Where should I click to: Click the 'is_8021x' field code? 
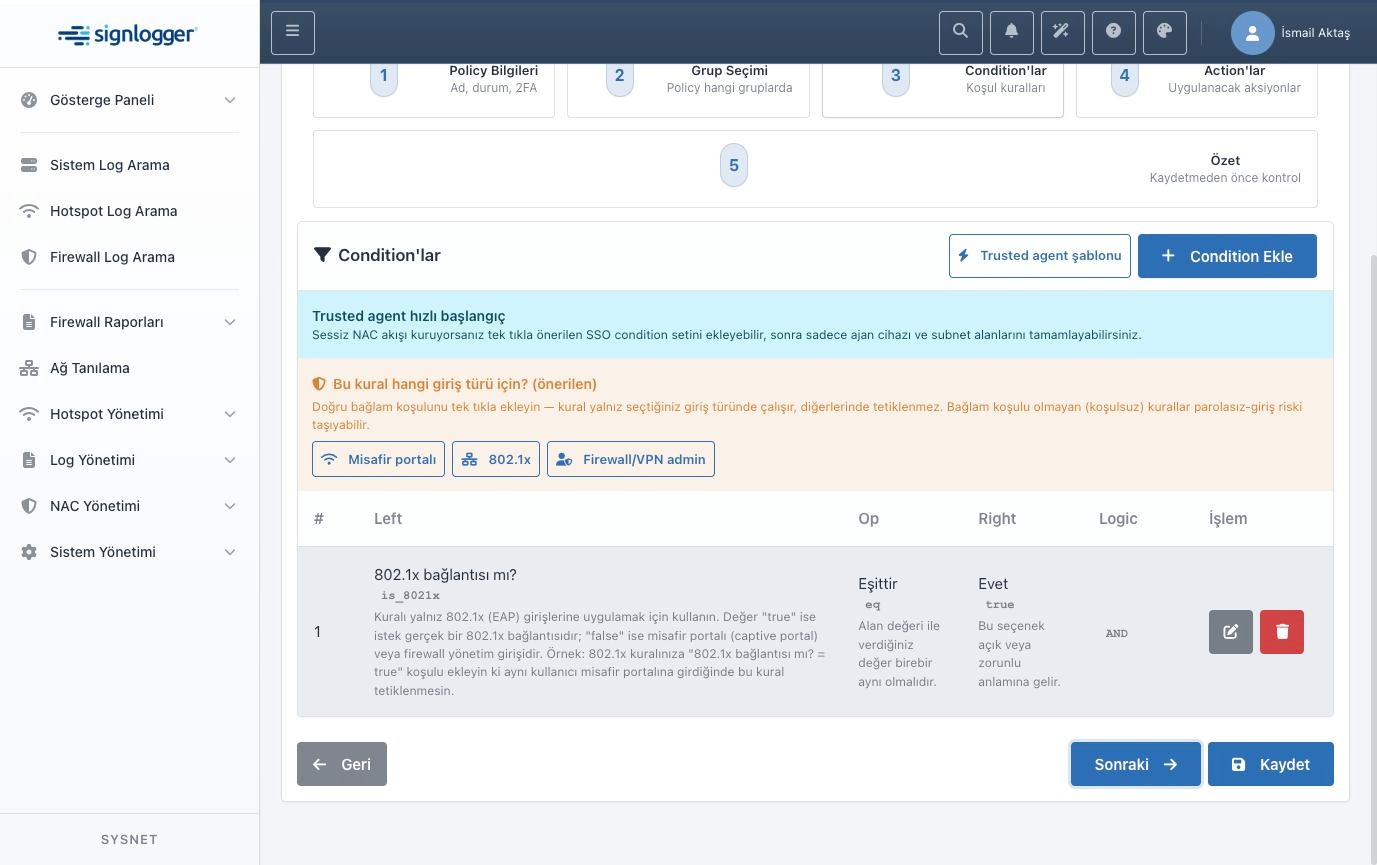click(410, 595)
